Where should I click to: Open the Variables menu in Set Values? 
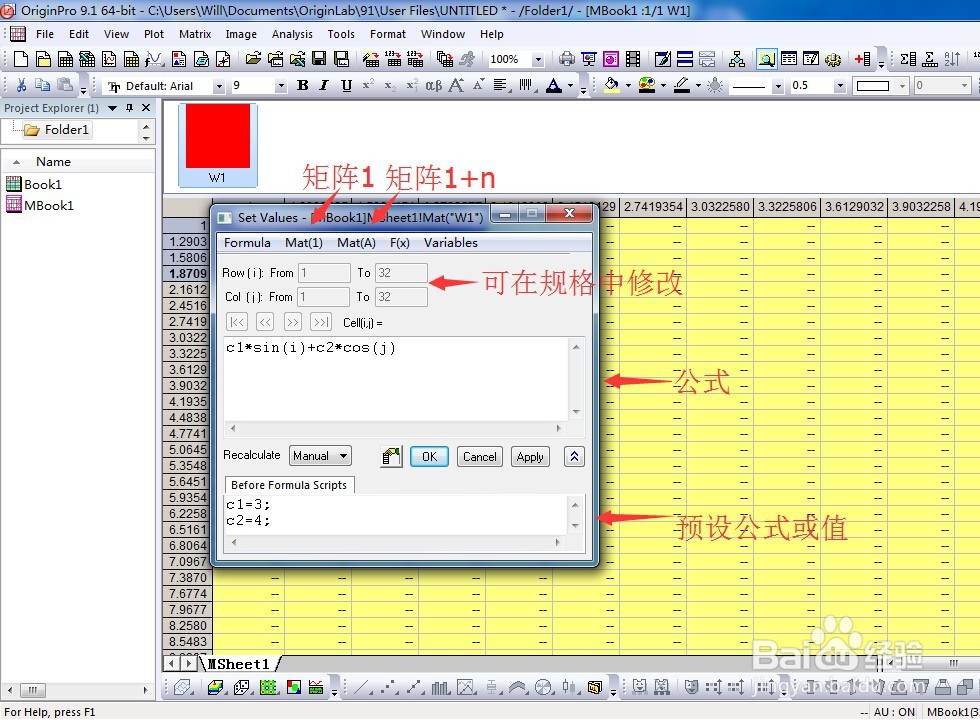451,242
